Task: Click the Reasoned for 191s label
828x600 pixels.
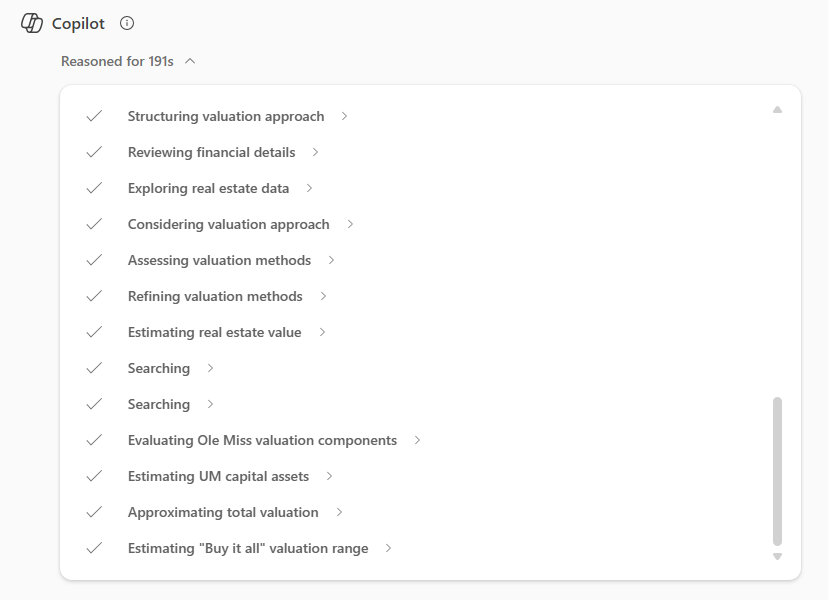Action: [117, 61]
